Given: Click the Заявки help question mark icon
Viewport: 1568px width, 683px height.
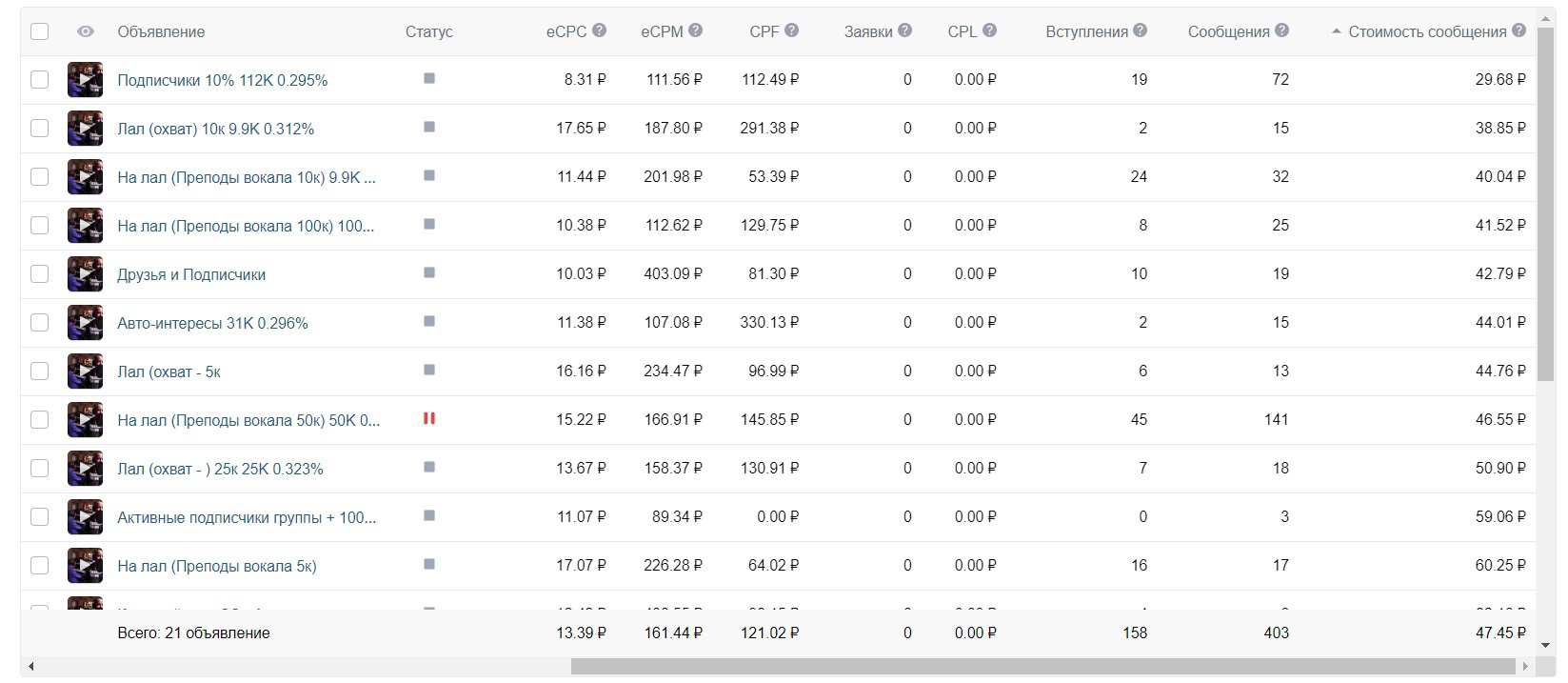Looking at the screenshot, I should coord(904,30).
